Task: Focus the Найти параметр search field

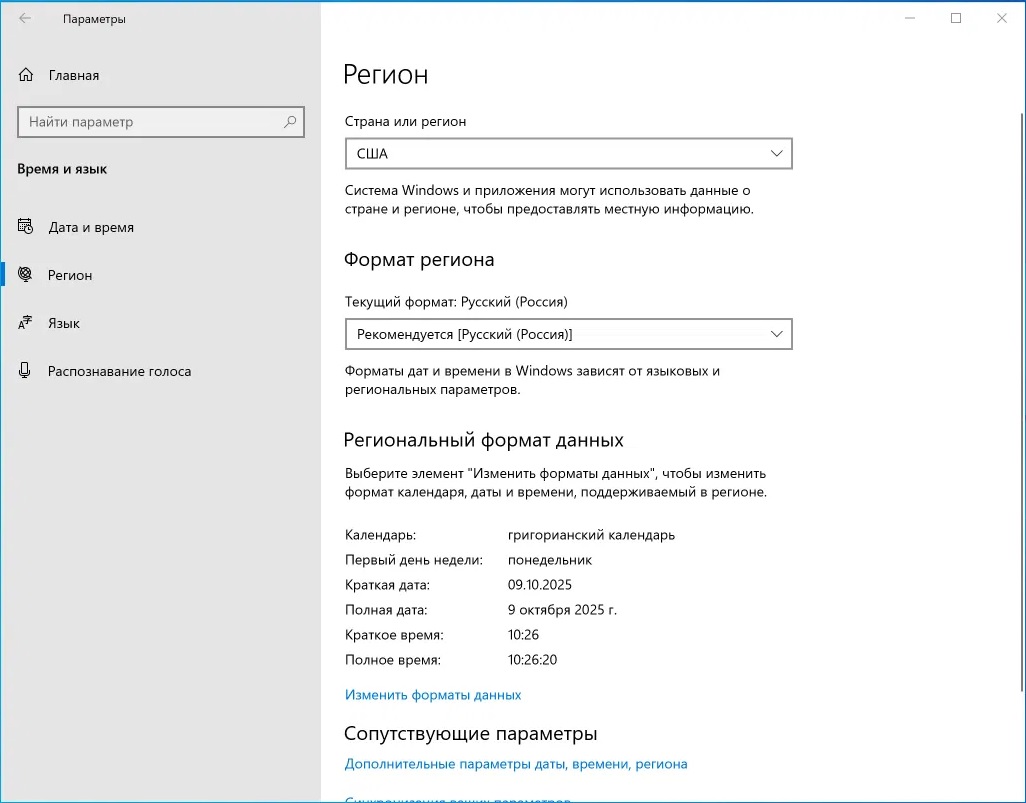Action: point(150,122)
